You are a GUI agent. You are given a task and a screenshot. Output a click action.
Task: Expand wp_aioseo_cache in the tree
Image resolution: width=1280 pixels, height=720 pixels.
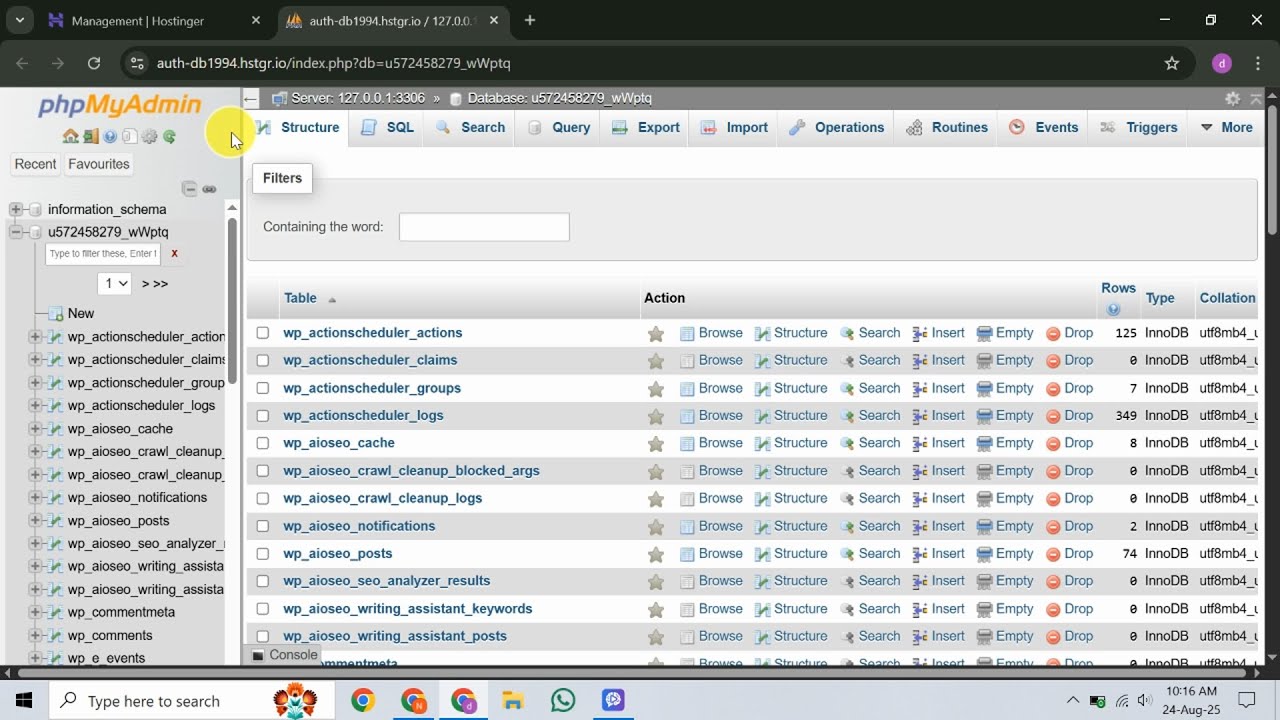[x=35, y=429]
